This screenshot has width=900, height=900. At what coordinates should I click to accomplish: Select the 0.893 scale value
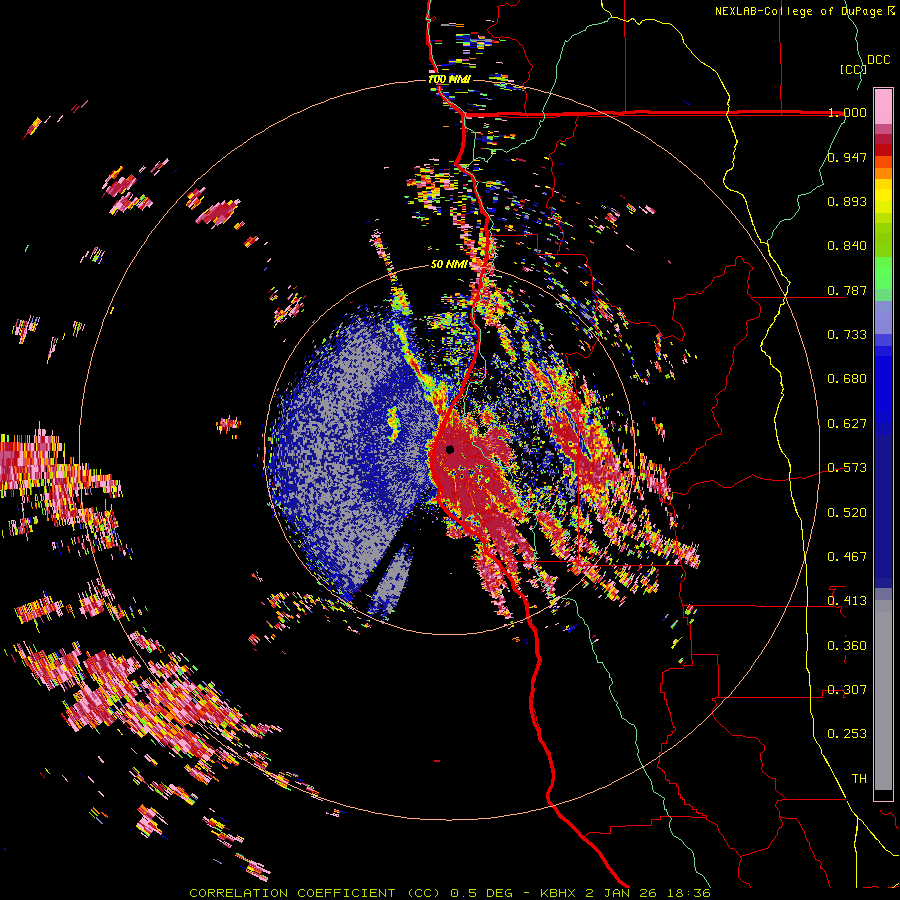tap(847, 201)
